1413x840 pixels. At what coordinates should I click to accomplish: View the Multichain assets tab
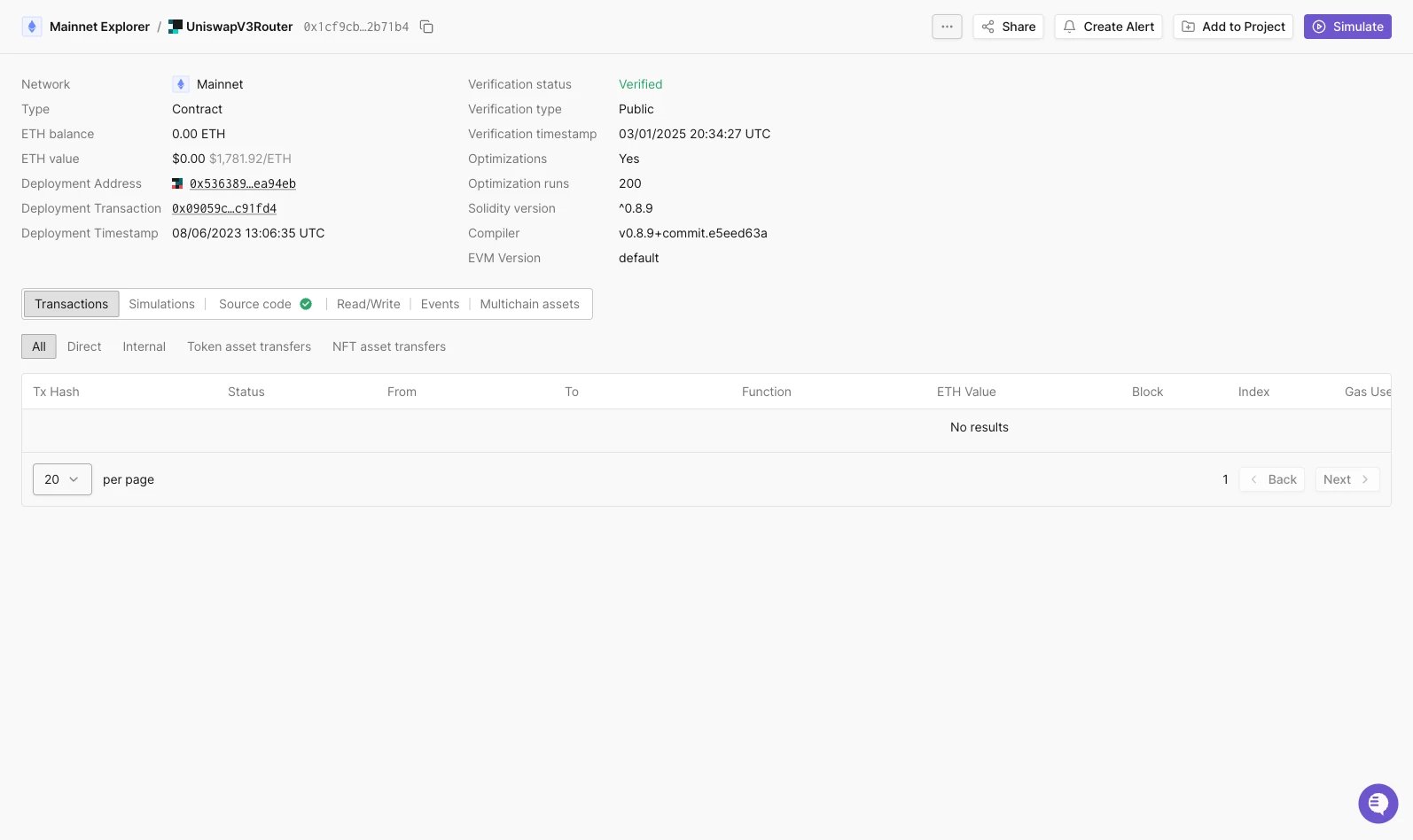(529, 304)
